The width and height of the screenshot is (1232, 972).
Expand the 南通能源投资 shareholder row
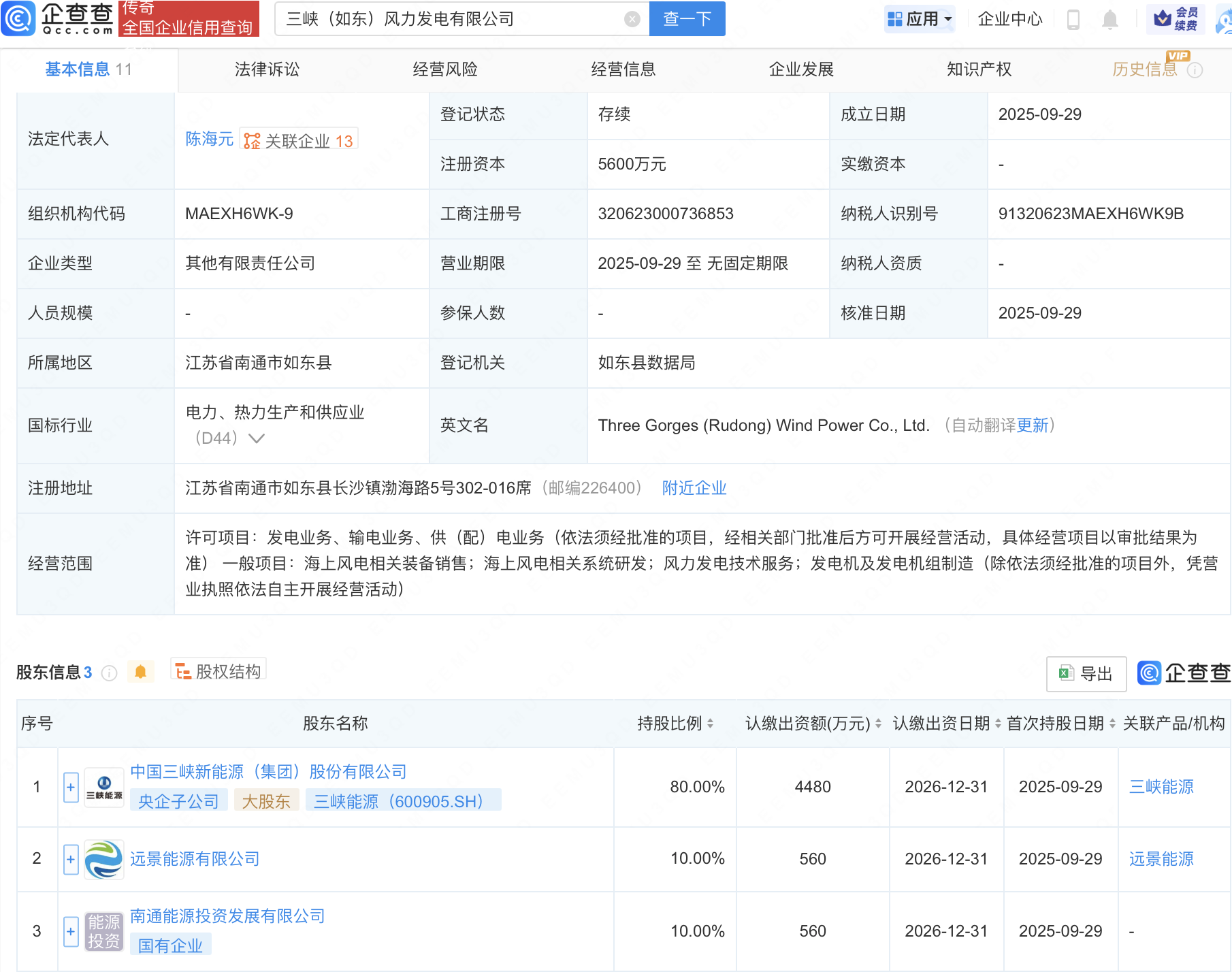71,931
